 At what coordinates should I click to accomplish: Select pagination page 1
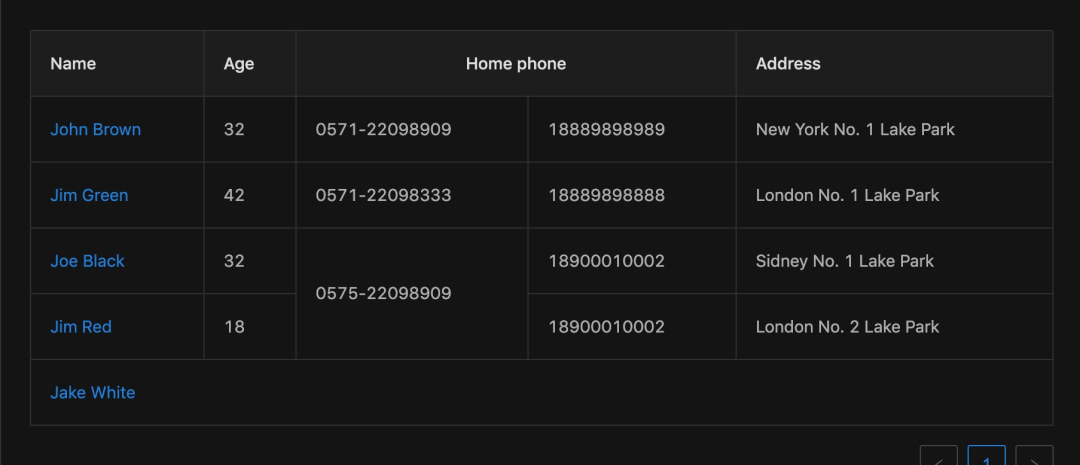(986, 455)
